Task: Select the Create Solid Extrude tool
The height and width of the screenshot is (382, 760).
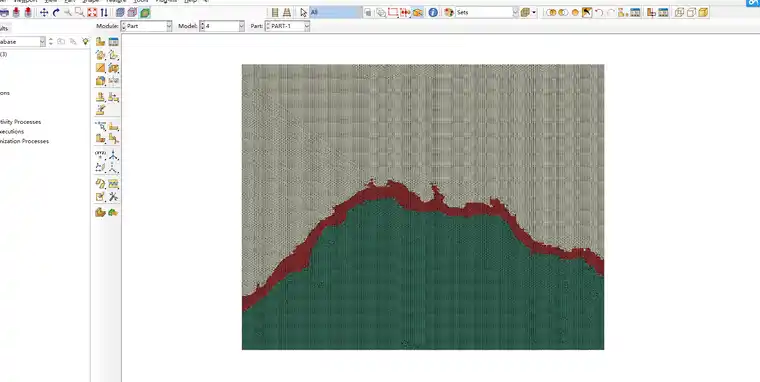Action: (100, 55)
